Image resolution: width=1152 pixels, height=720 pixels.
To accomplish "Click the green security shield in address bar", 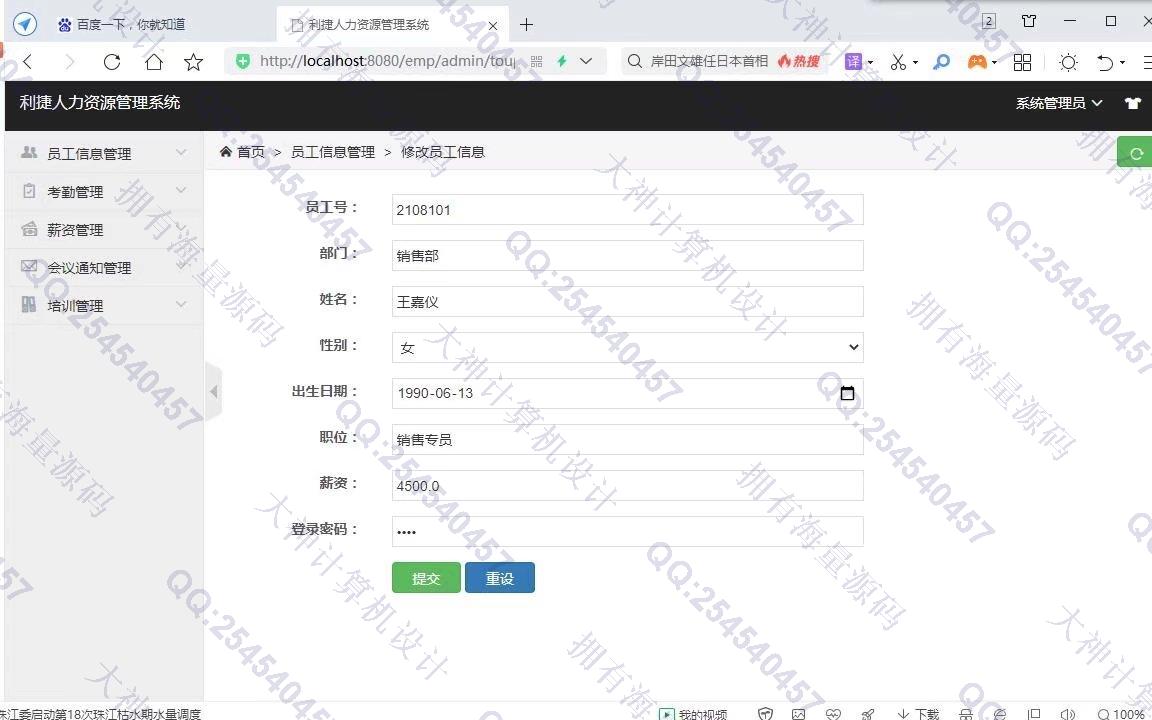I will tap(242, 61).
